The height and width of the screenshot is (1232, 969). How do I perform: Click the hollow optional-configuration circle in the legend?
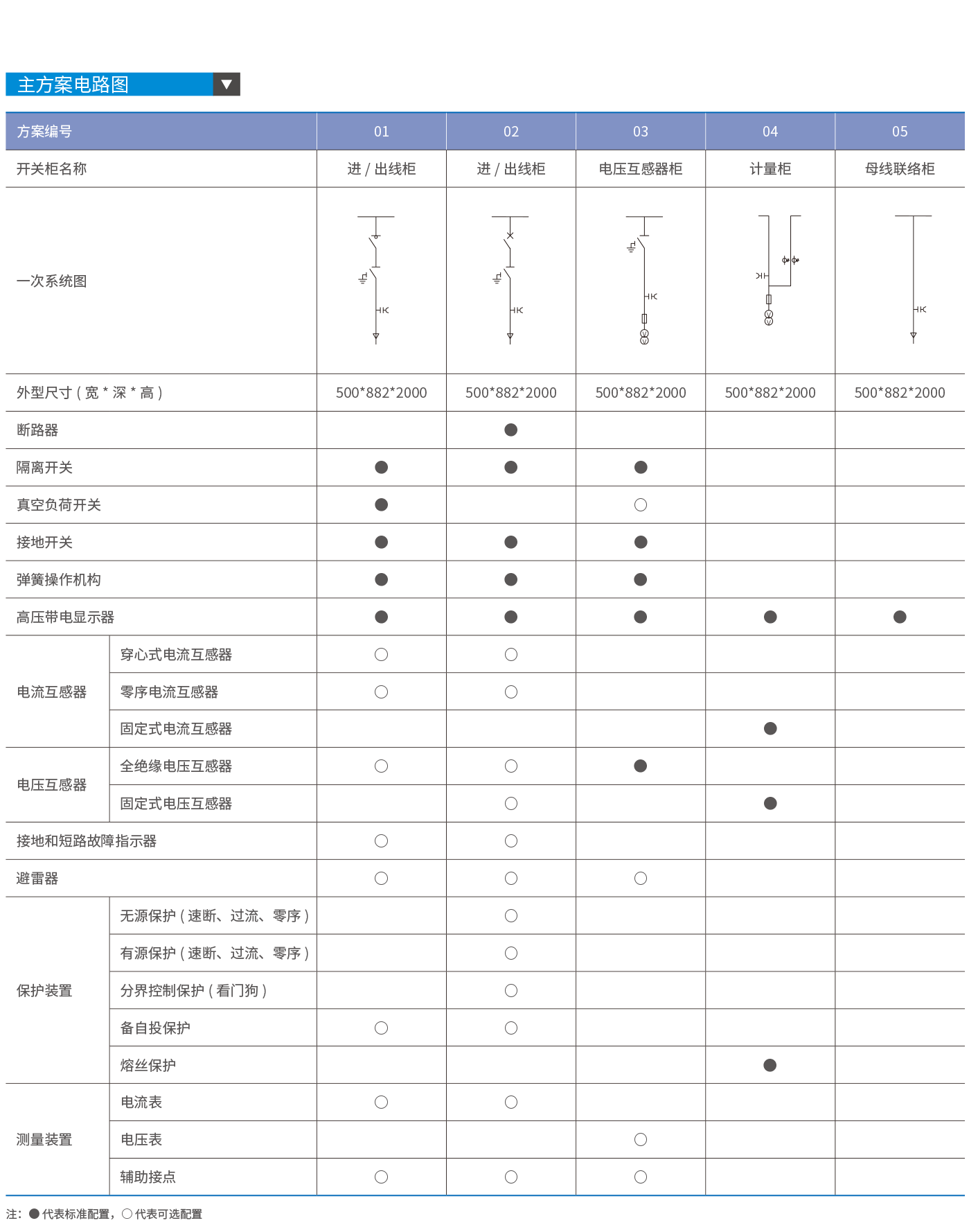pyautogui.click(x=127, y=1214)
